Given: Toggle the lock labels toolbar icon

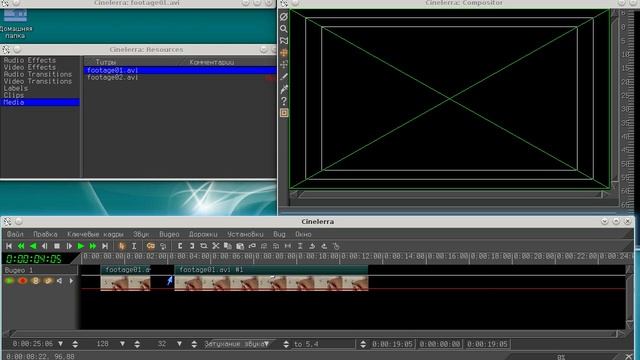Looking at the screenshot, I should click(x=163, y=246).
